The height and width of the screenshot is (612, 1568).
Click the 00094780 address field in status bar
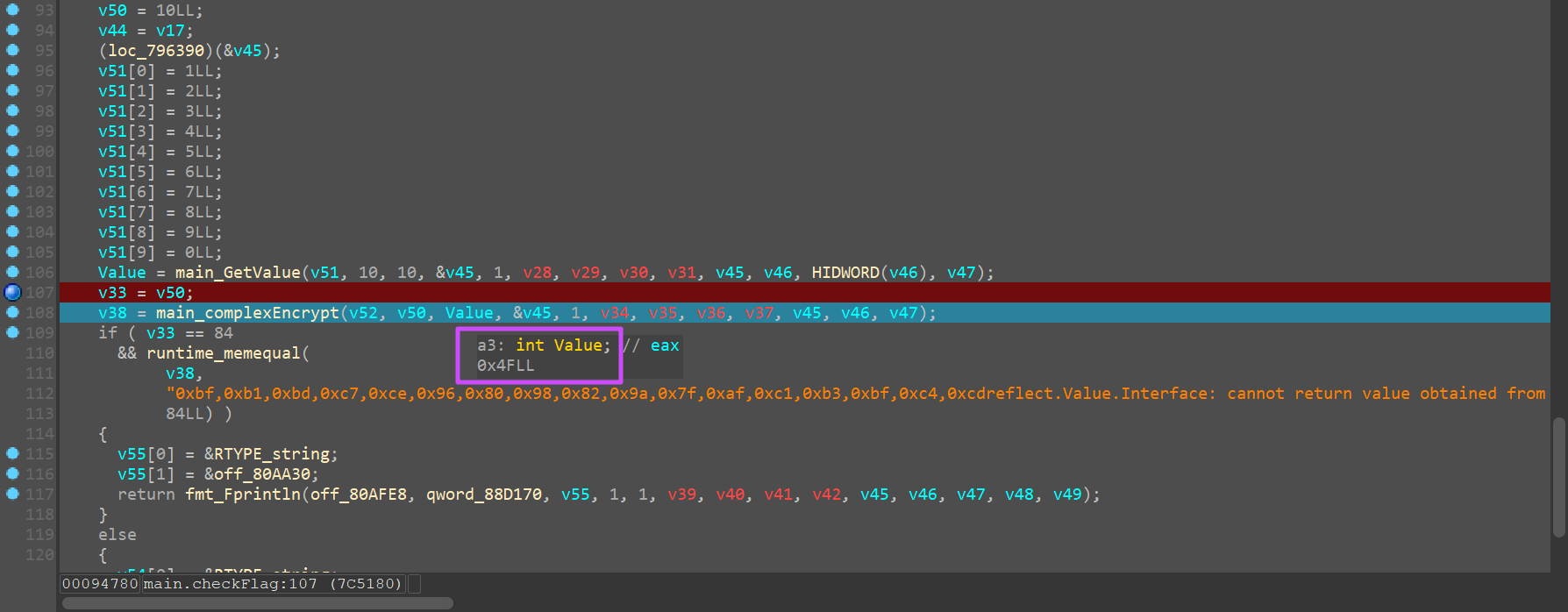click(x=100, y=584)
